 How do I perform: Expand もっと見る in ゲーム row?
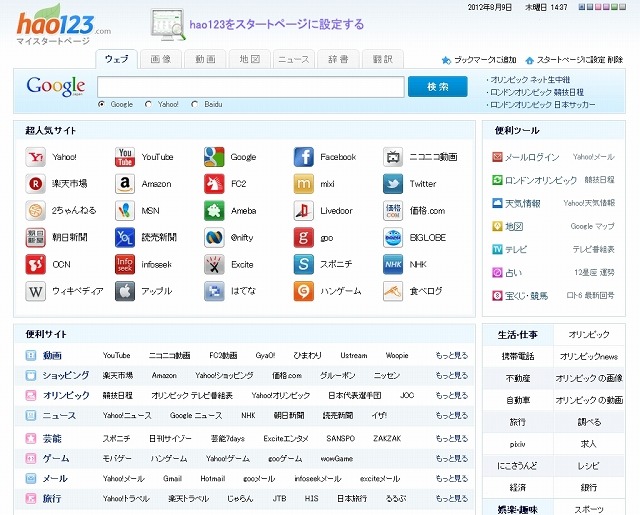tap(451, 459)
